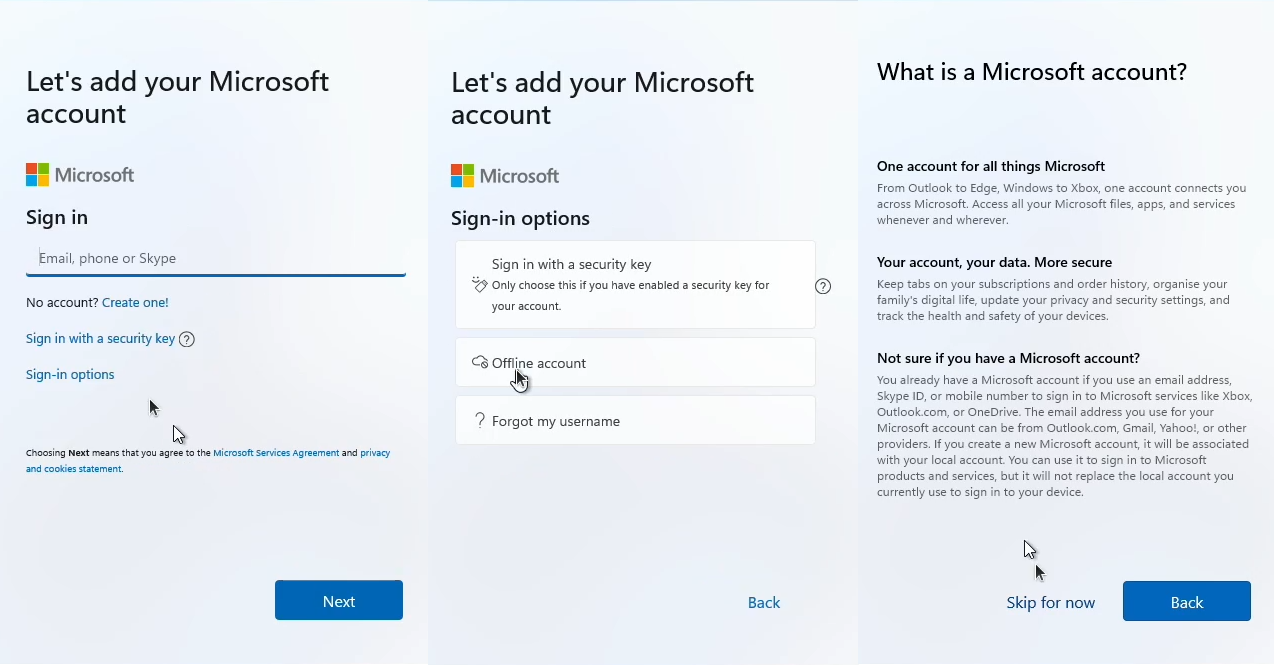
Task: Click the key icon in the security key card
Action: tap(479, 285)
